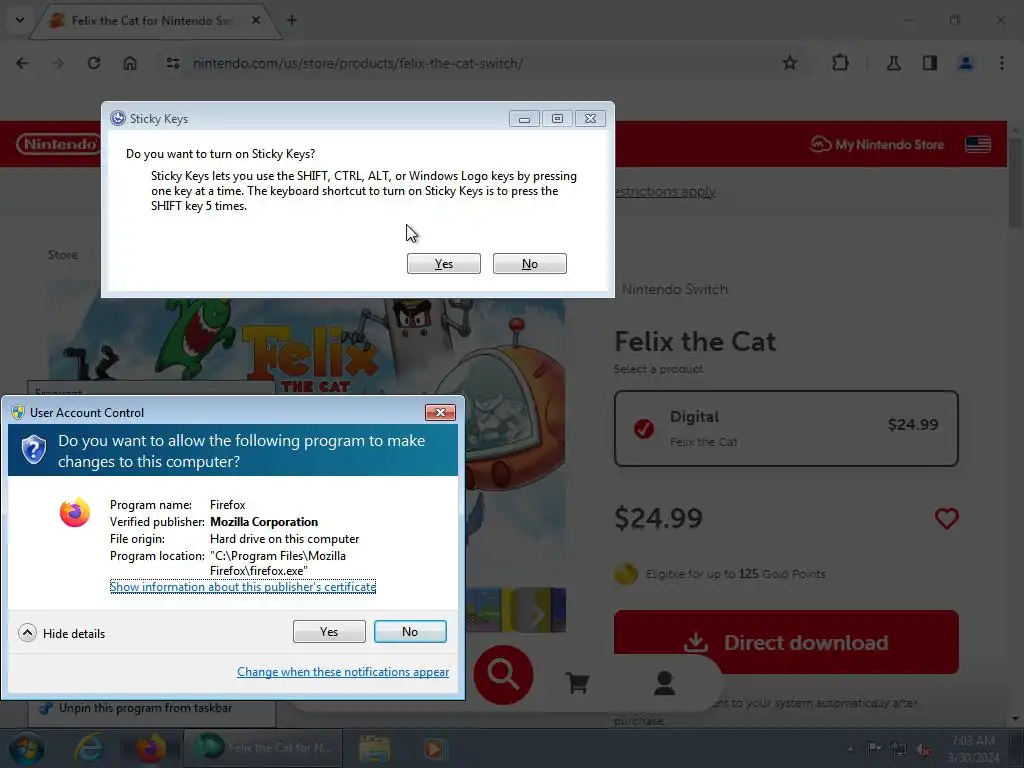
Task: Change region with US flag icon
Action: 978,144
